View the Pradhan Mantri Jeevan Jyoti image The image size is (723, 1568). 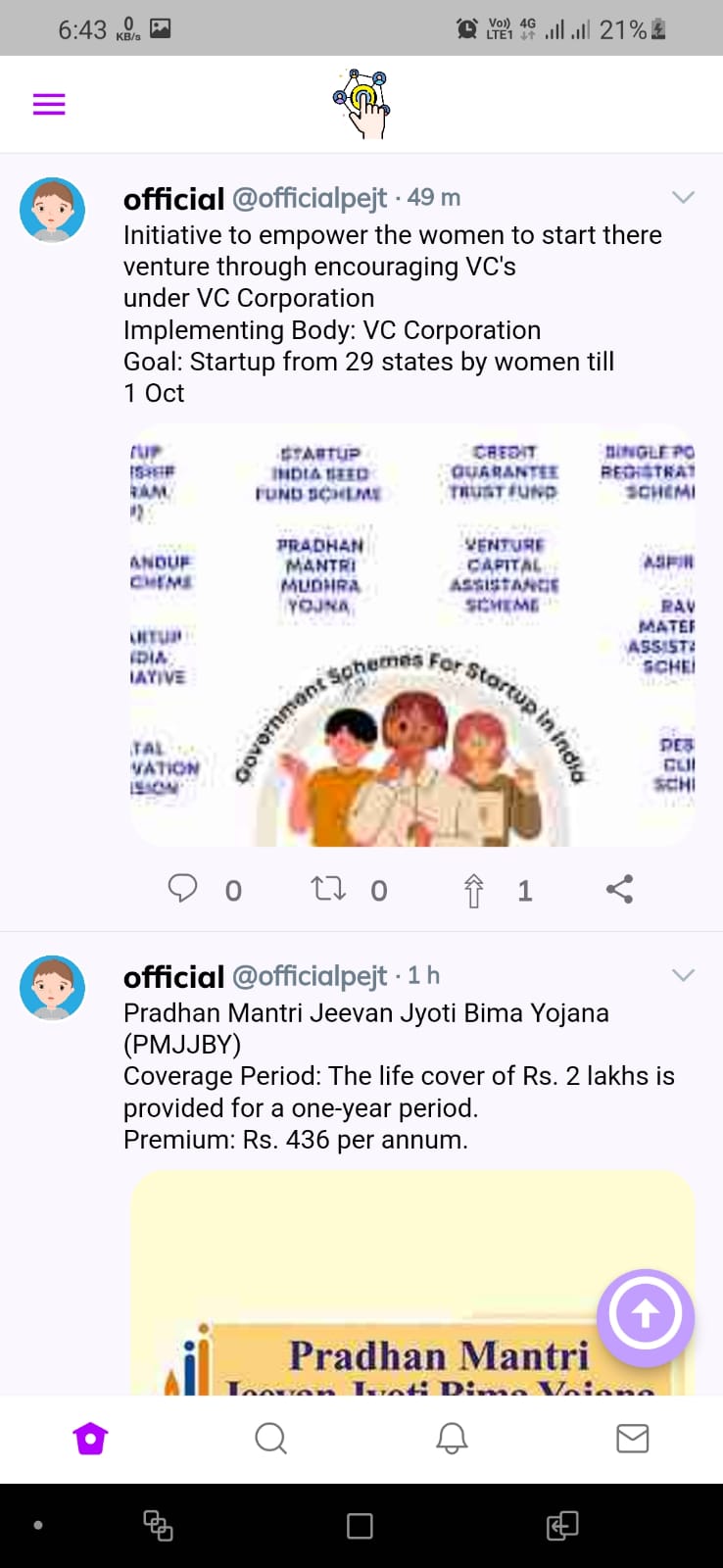coord(412,1282)
